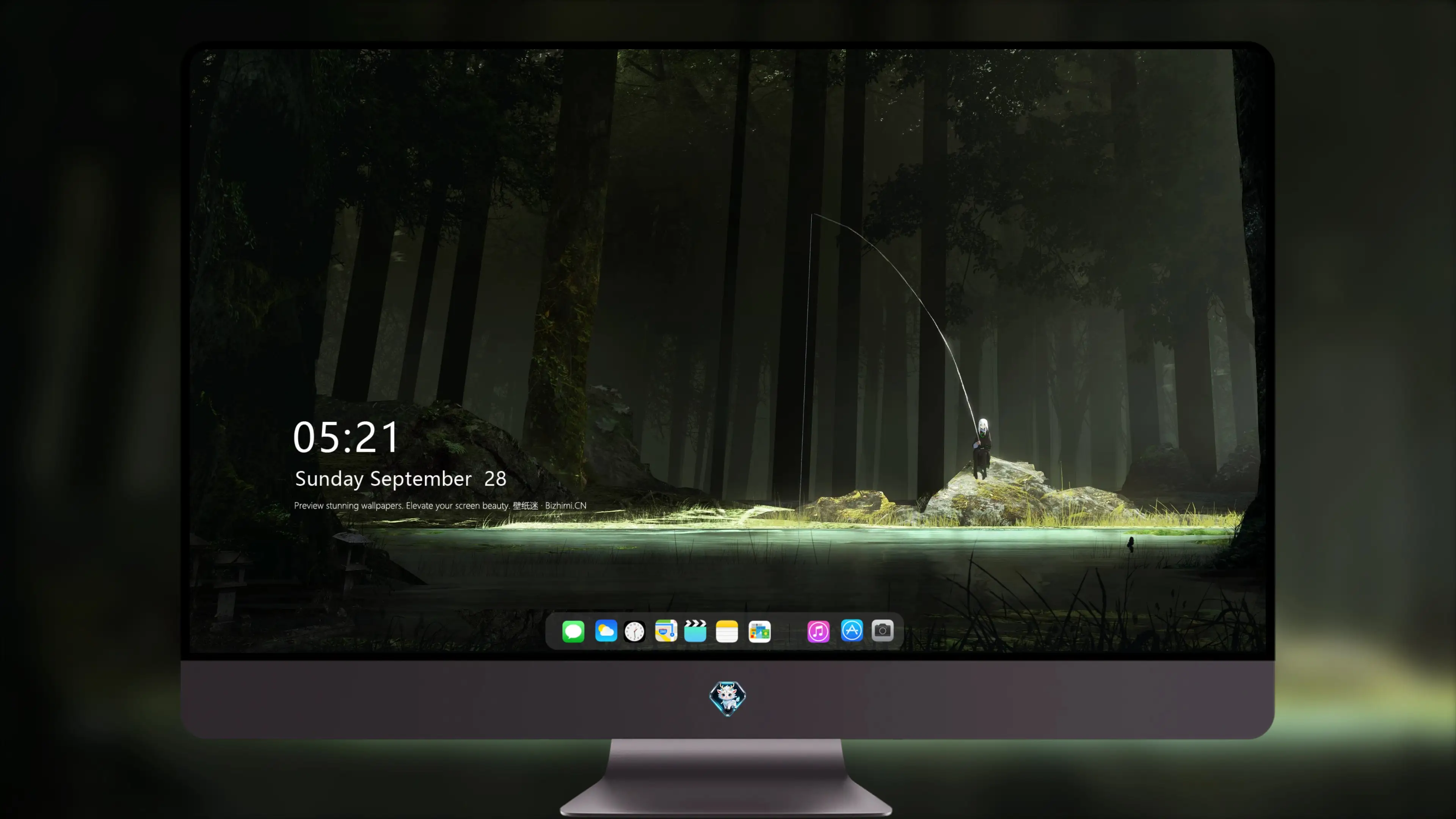This screenshot has height=819, width=1456.
Task: Open the Videos clapperboard icon in the dock
Action: (695, 631)
